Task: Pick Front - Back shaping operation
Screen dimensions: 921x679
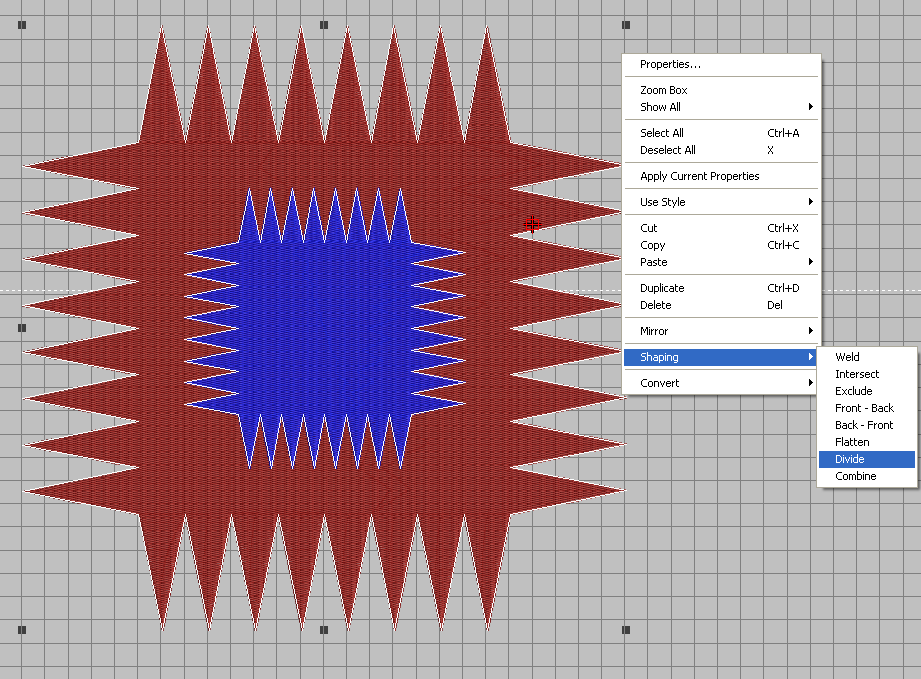Action: click(864, 408)
